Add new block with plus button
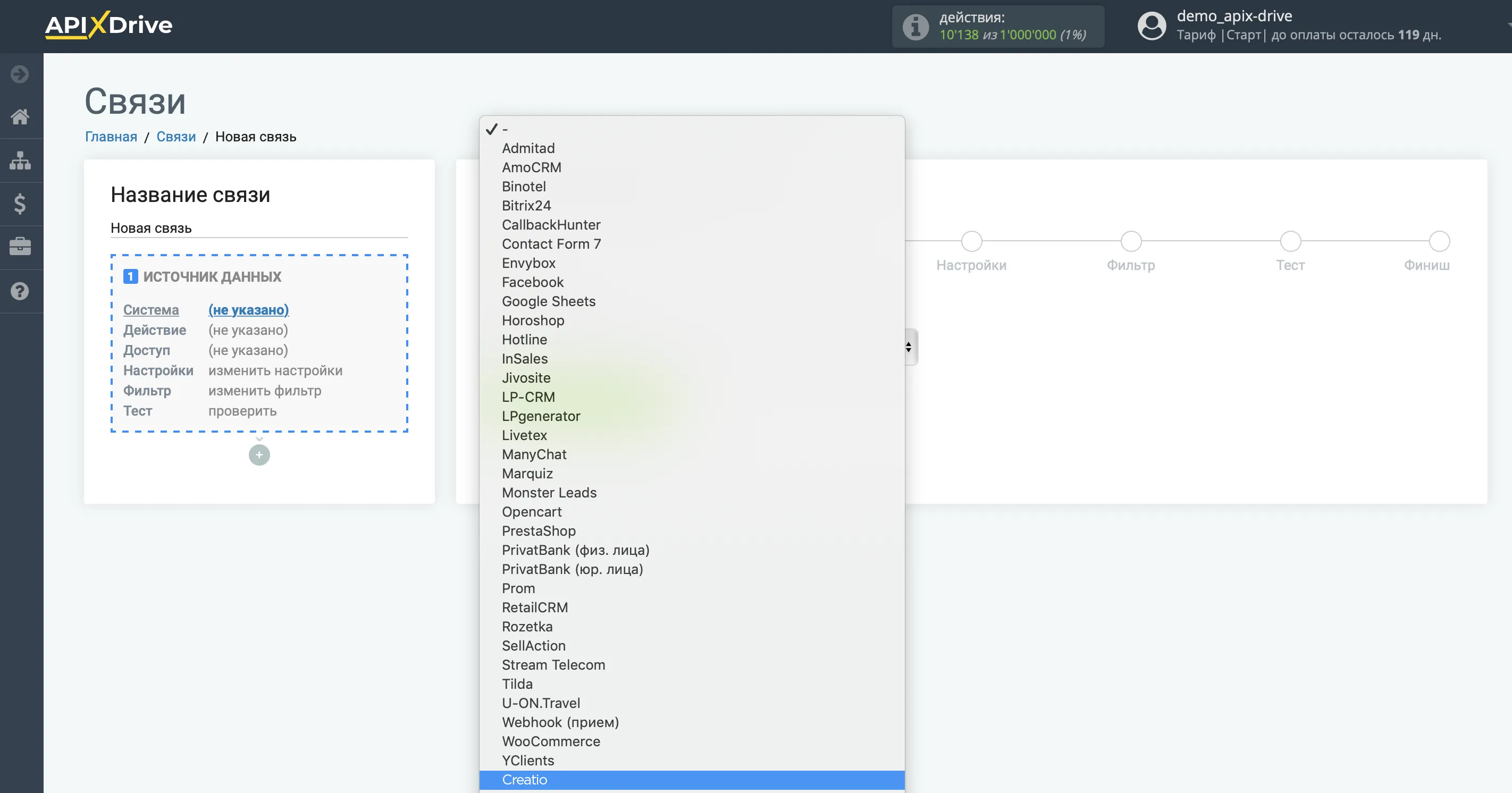This screenshot has height=793, width=1512. pyautogui.click(x=259, y=455)
